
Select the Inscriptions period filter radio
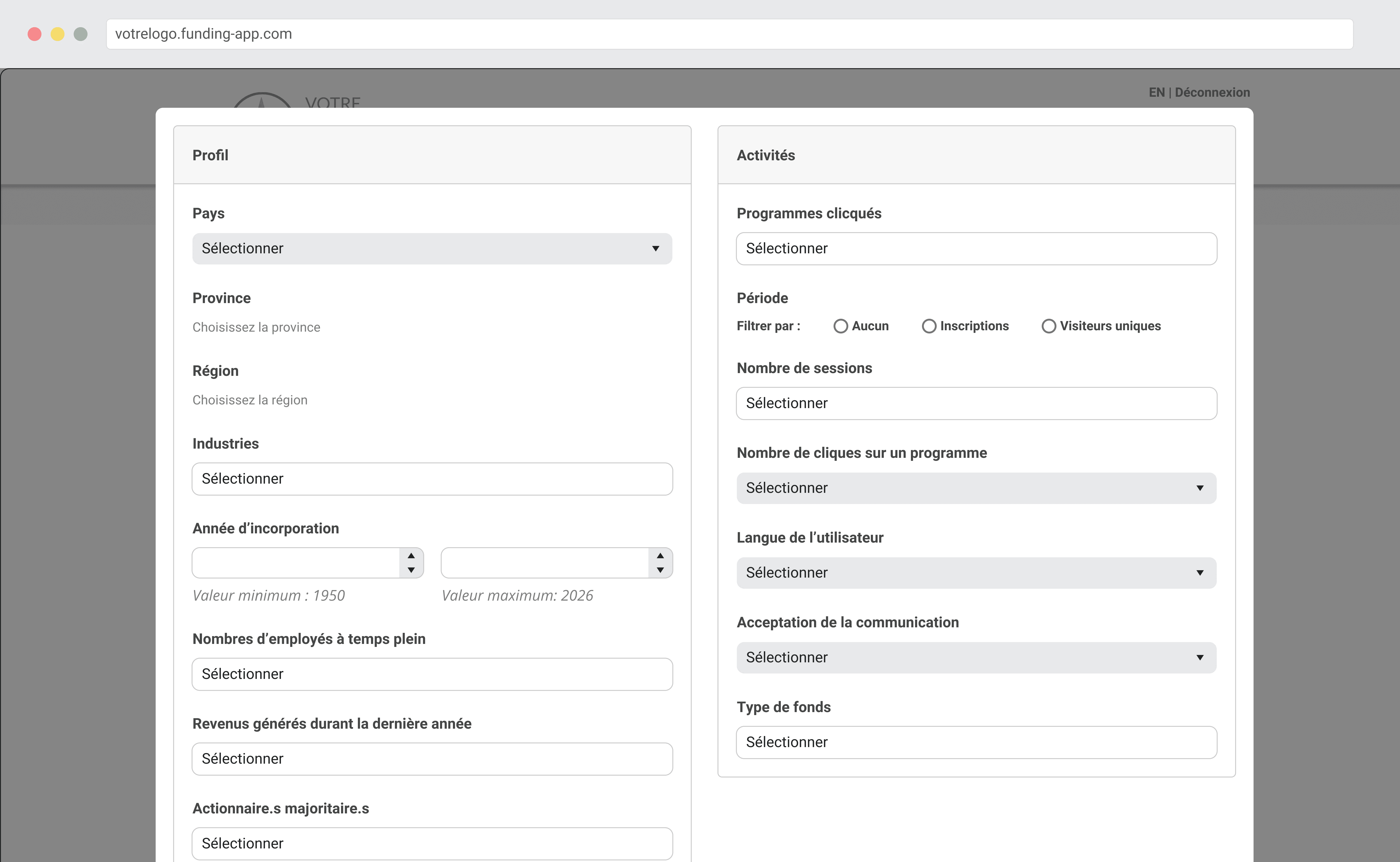(x=929, y=326)
